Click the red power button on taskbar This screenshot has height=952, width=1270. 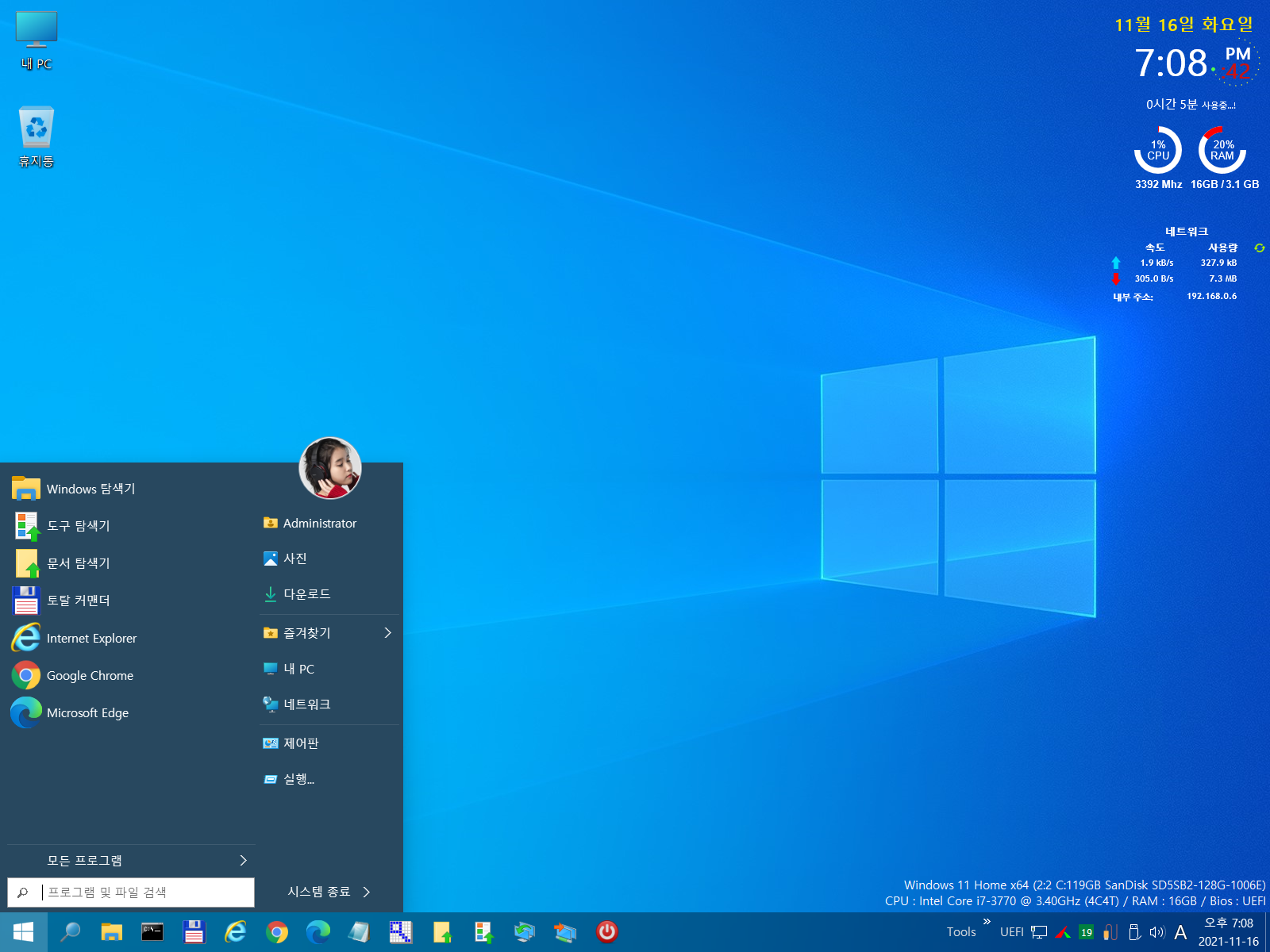(607, 932)
